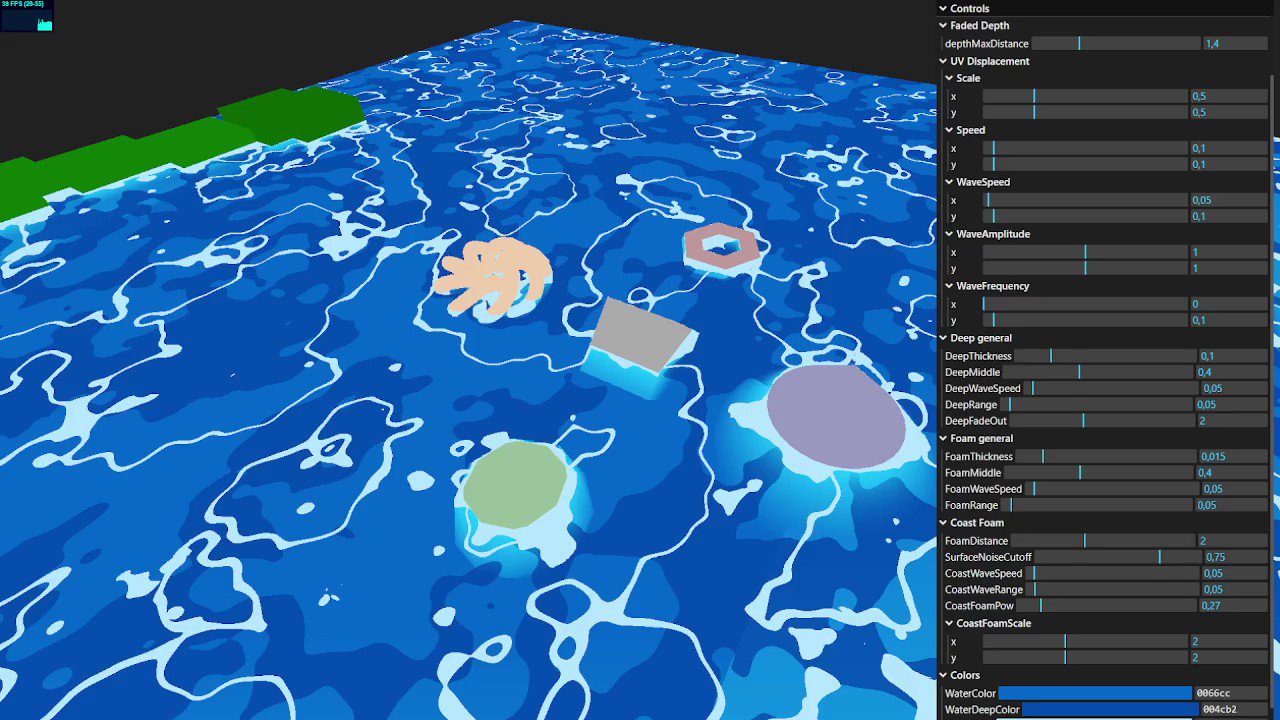Collapse the Controls panel chevron
Screen dimensions: 1280x720
pos(942,8)
